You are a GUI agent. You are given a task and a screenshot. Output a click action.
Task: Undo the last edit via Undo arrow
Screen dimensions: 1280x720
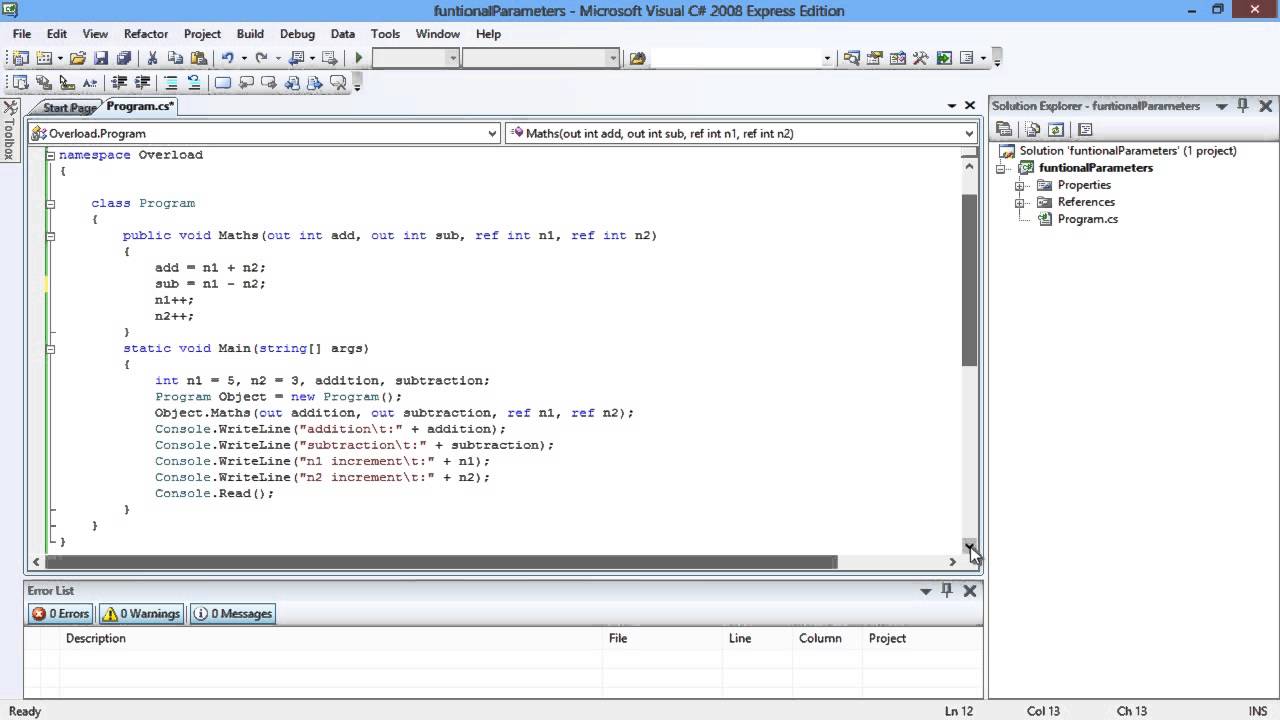pyautogui.click(x=227, y=58)
